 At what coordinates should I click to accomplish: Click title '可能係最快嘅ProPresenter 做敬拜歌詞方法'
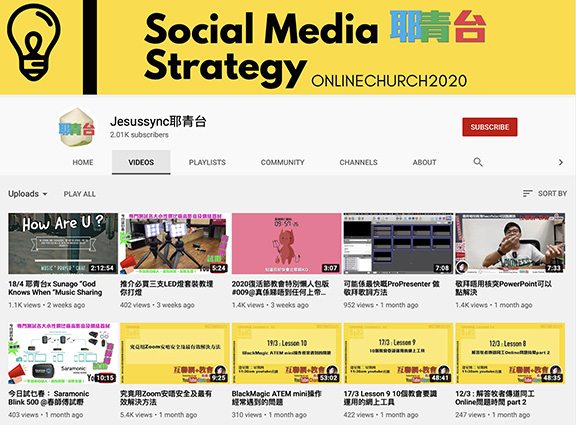pyautogui.click(x=392, y=288)
